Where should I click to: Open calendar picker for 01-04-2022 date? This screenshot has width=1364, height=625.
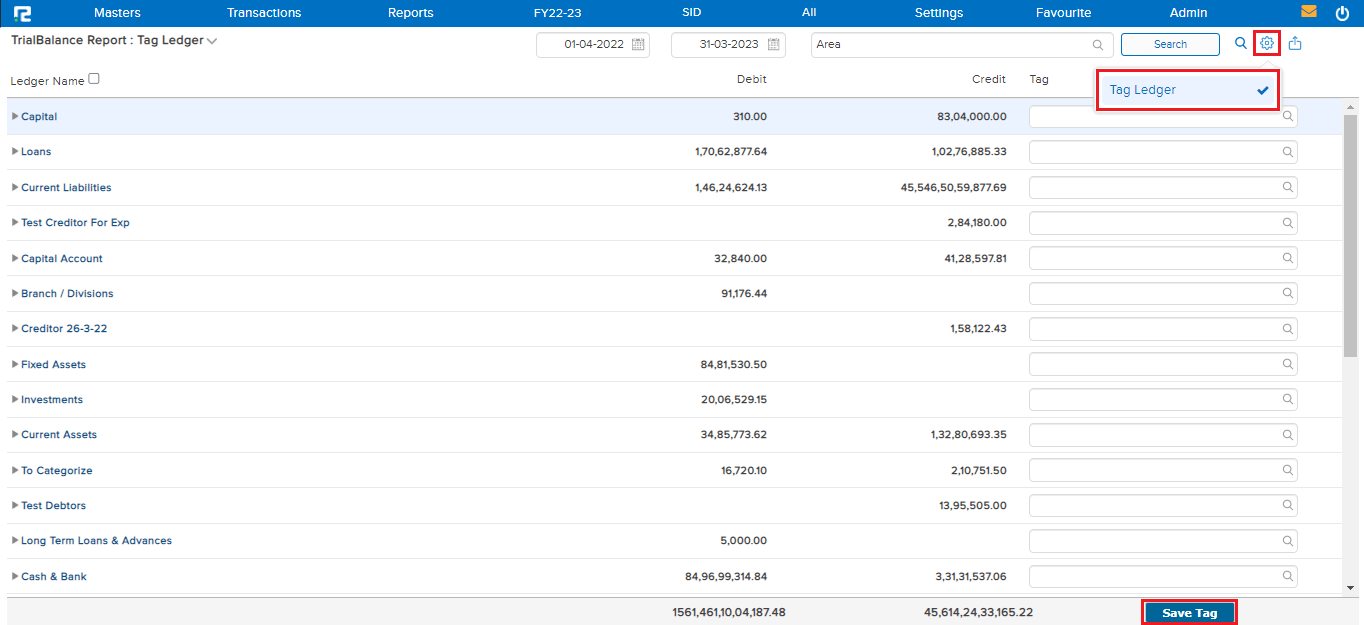coord(638,45)
